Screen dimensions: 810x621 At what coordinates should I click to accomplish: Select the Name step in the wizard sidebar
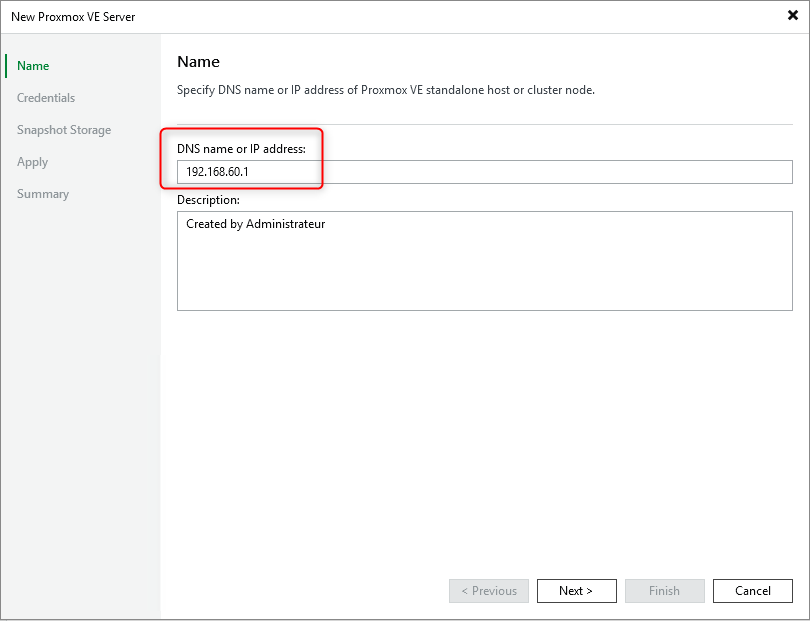(32, 65)
